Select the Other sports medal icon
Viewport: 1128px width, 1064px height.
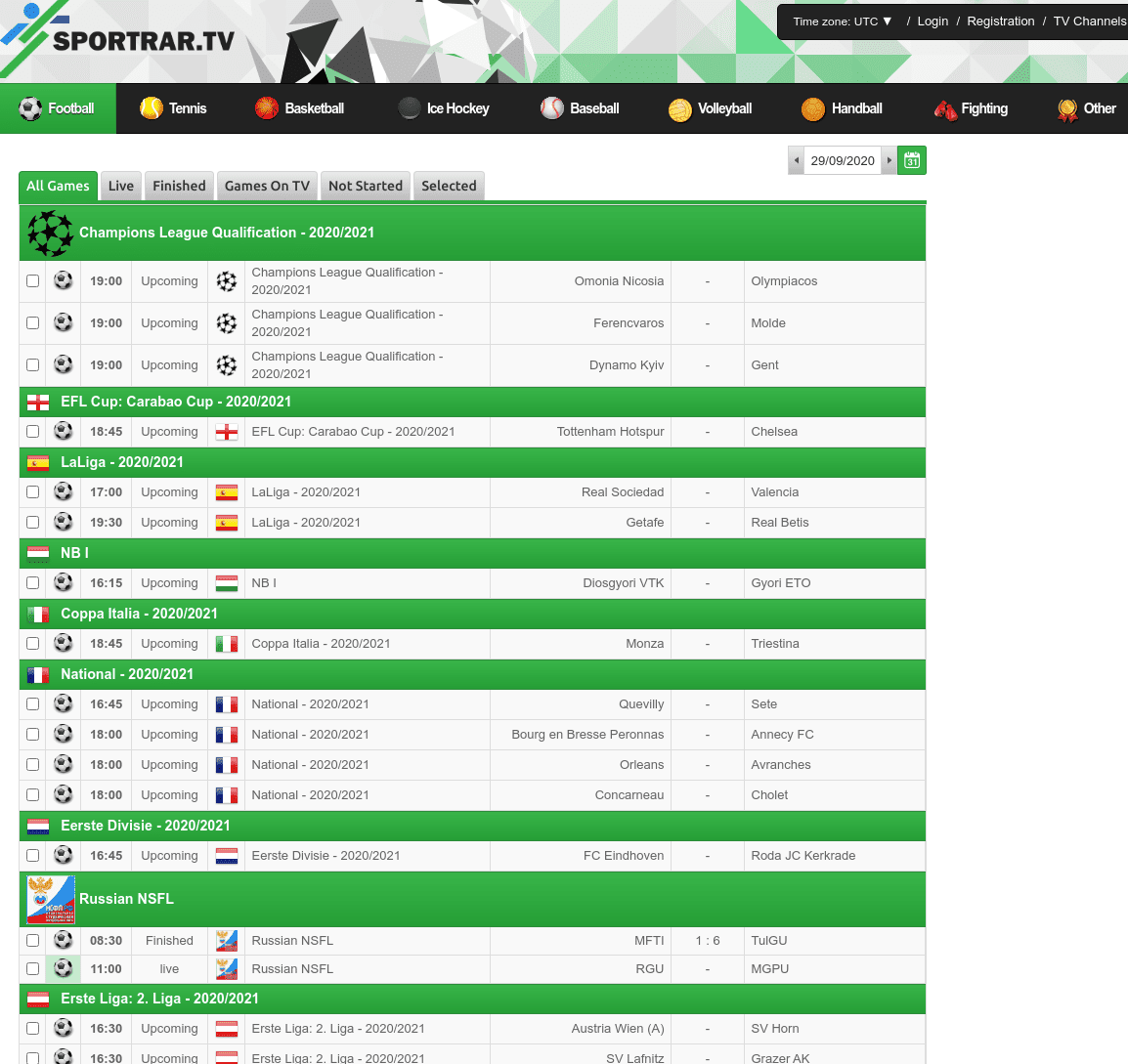click(x=1067, y=110)
